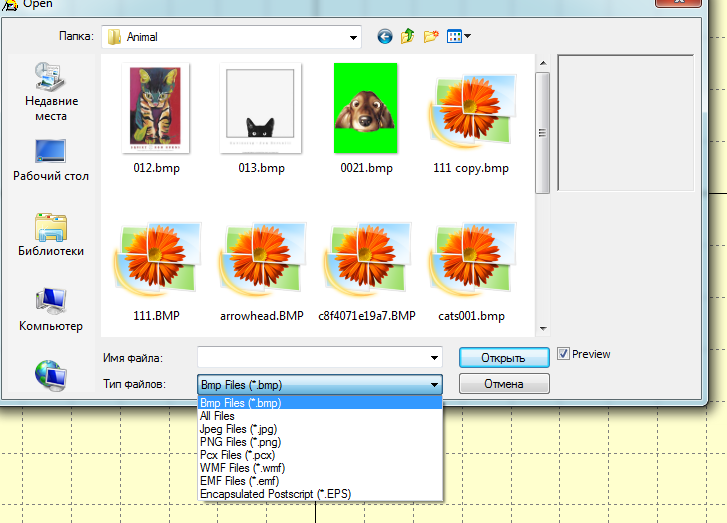Choose Jpeg Files (*.jpg) option
Screen dimensions: 727x523
tap(320, 429)
